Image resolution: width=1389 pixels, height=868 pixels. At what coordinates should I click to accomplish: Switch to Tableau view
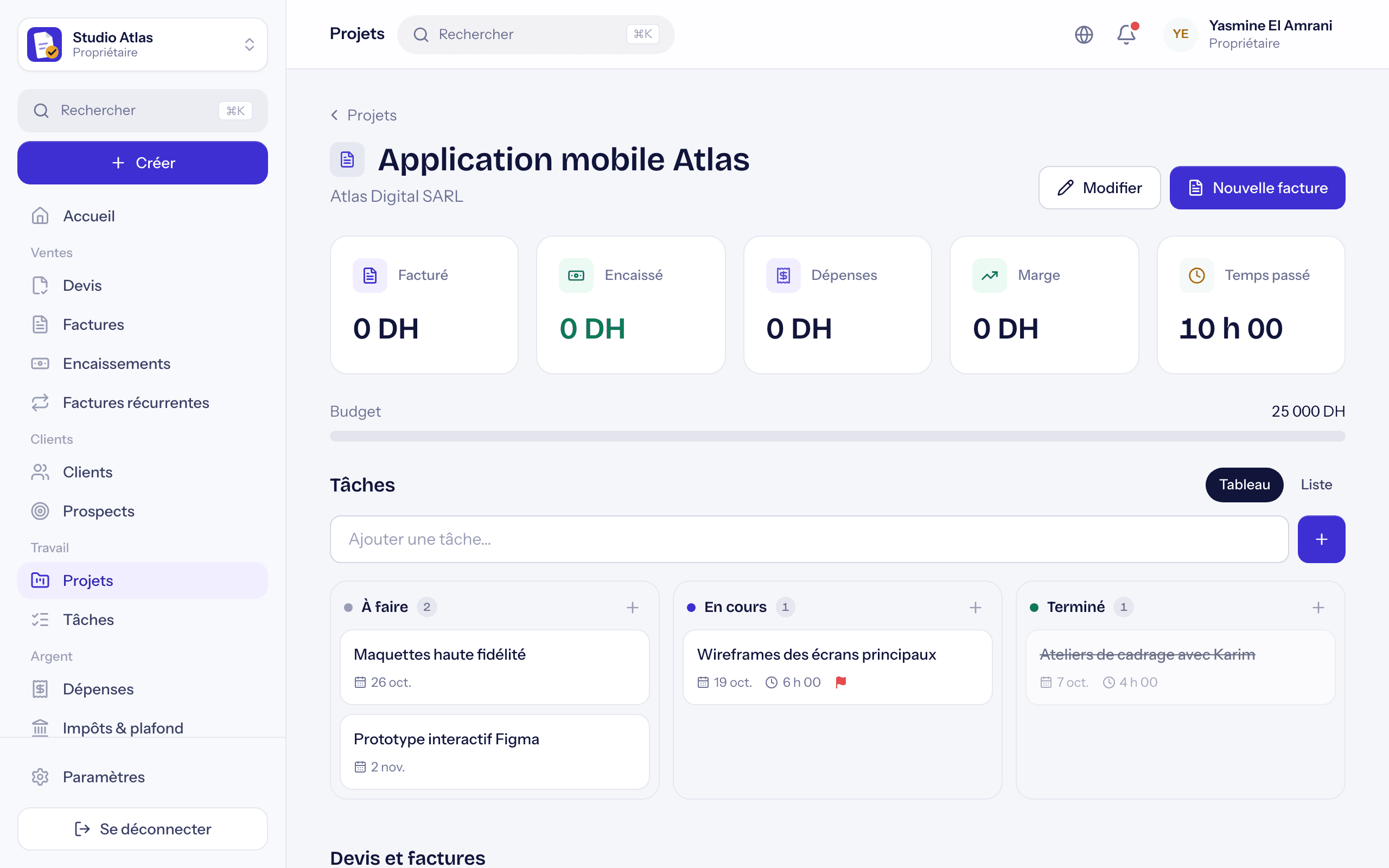point(1244,484)
